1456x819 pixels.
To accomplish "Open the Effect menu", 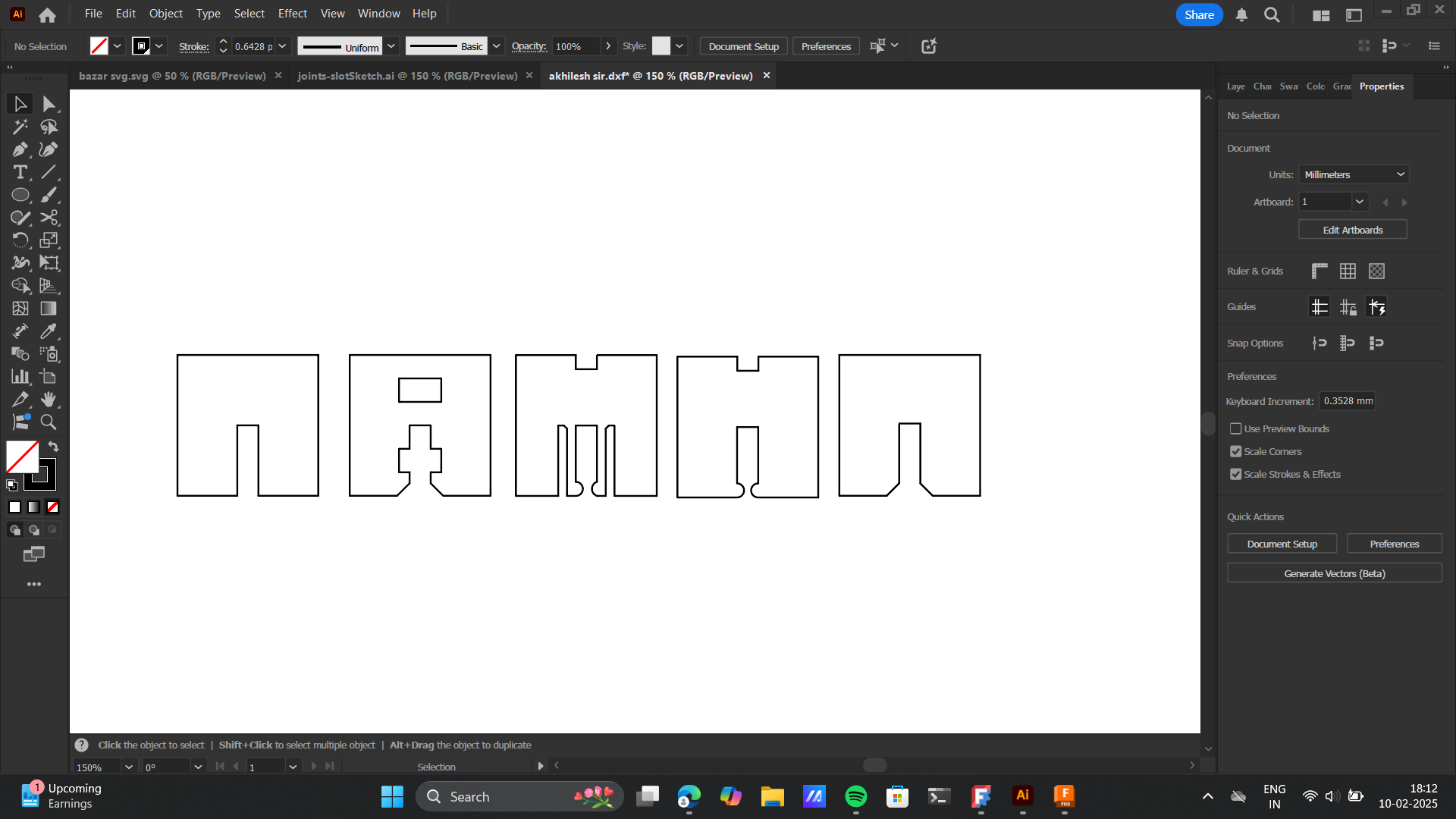I will click(292, 14).
